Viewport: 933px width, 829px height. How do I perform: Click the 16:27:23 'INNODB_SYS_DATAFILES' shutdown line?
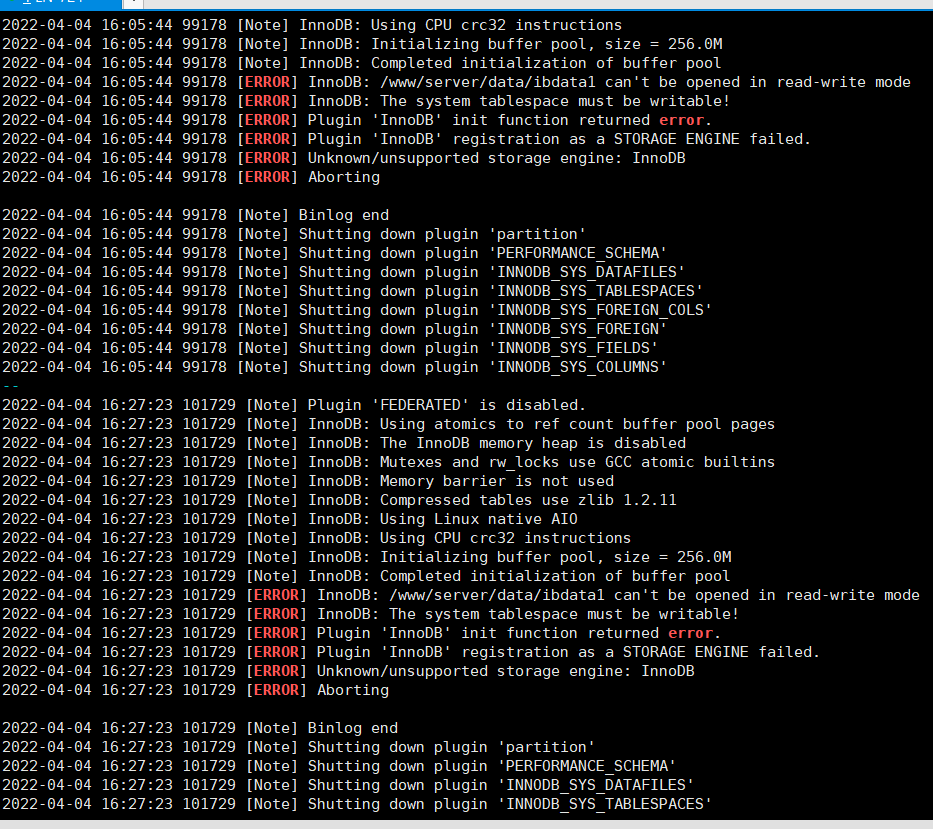[x=348, y=787]
